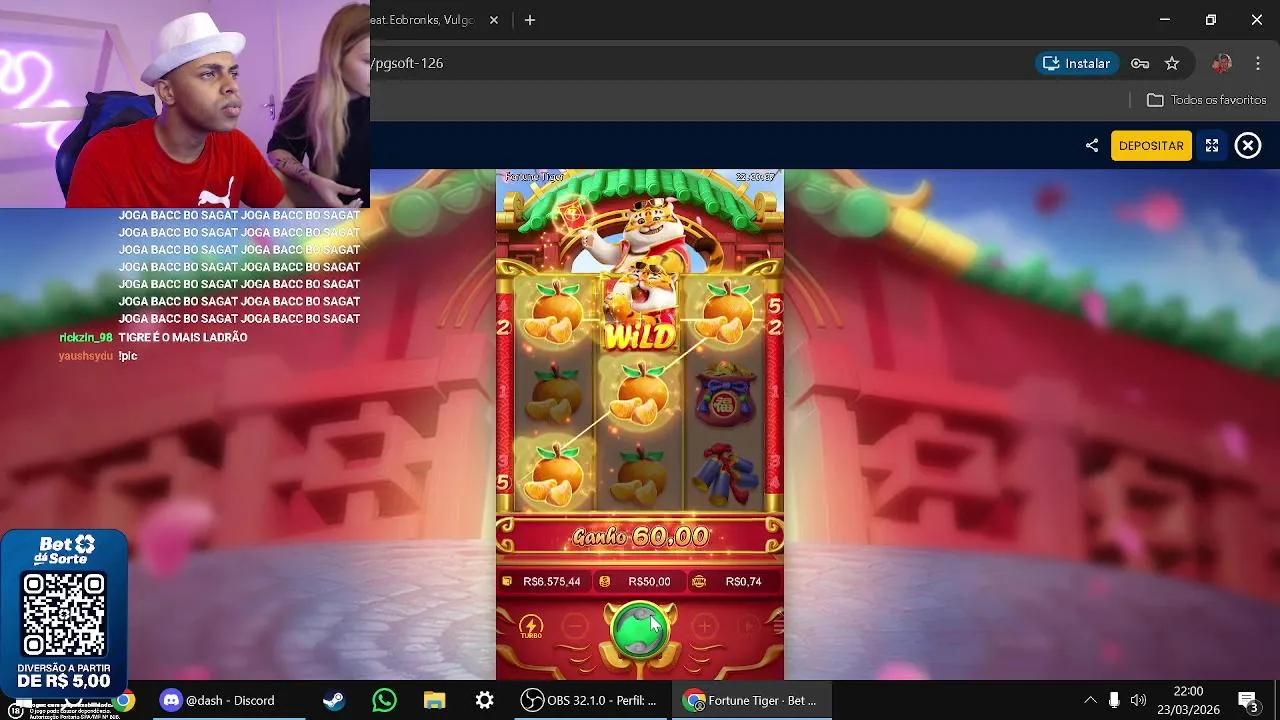Switch to OBS 32.1.0 taskbar window

click(590, 700)
